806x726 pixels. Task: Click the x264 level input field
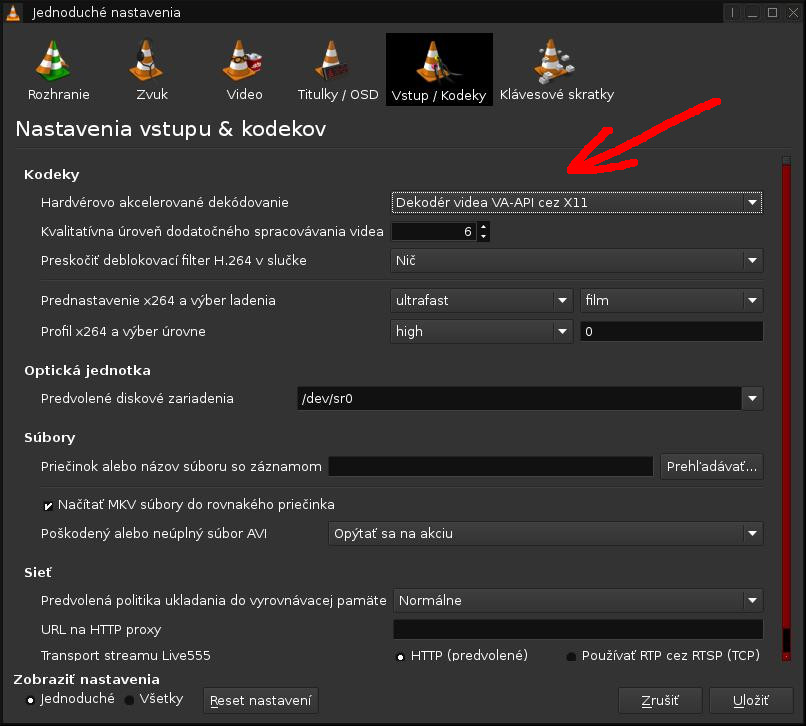[671, 332]
